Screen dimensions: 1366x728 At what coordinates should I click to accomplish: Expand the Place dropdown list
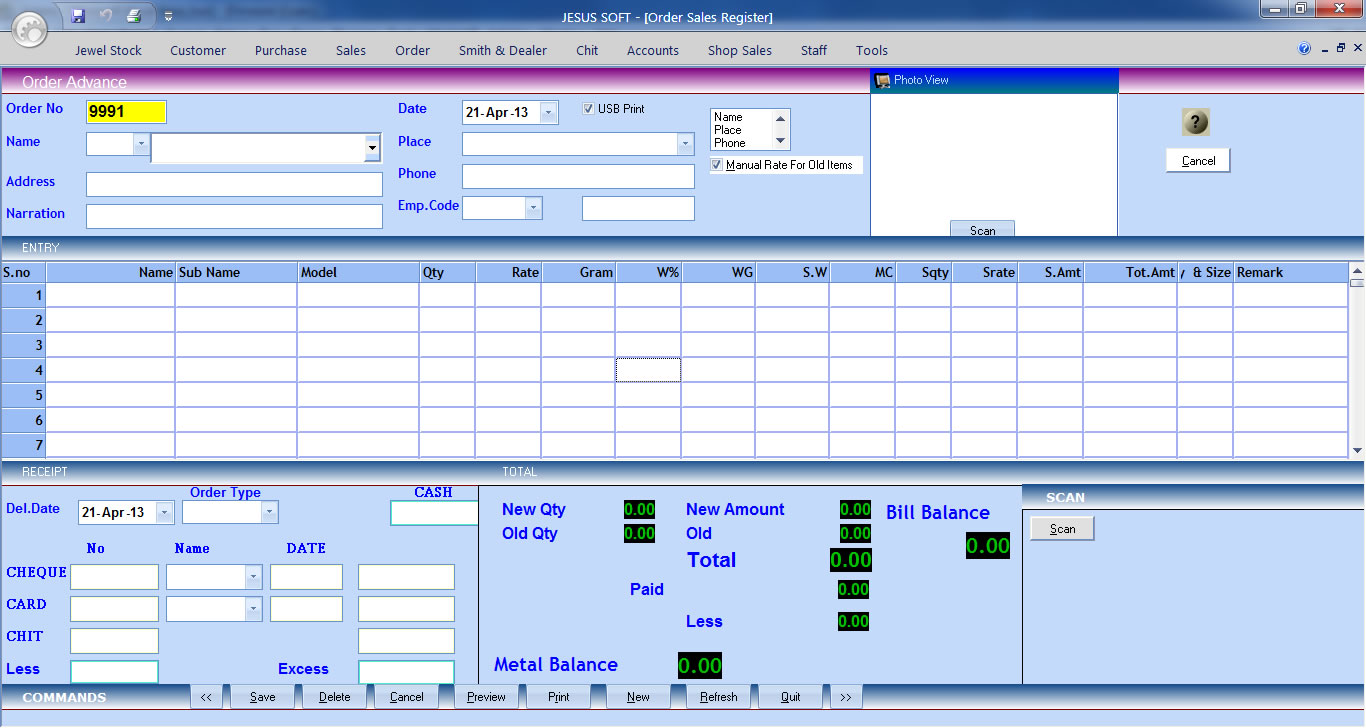[x=685, y=144]
